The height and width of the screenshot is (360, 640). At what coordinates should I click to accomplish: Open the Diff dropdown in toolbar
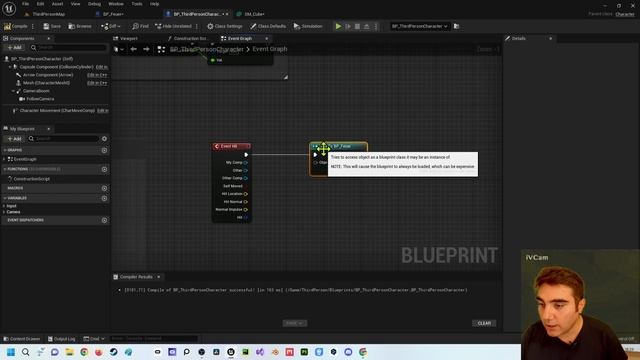point(111,26)
